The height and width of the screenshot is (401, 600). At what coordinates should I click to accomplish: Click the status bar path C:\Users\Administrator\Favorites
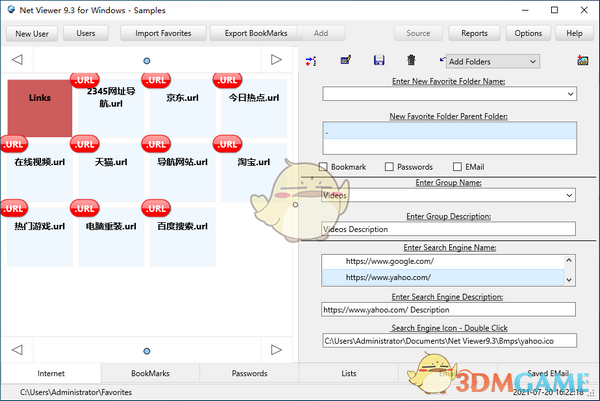point(76,392)
